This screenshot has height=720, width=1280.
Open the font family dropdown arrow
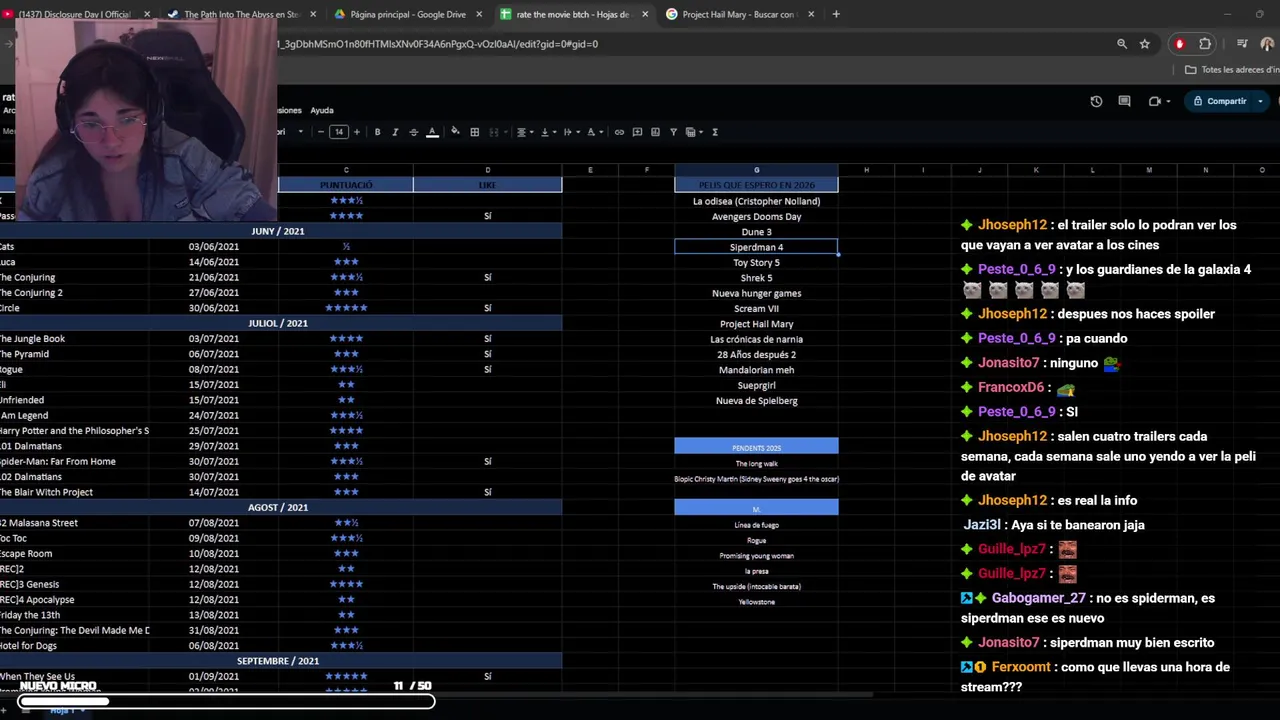pyautogui.click(x=300, y=132)
